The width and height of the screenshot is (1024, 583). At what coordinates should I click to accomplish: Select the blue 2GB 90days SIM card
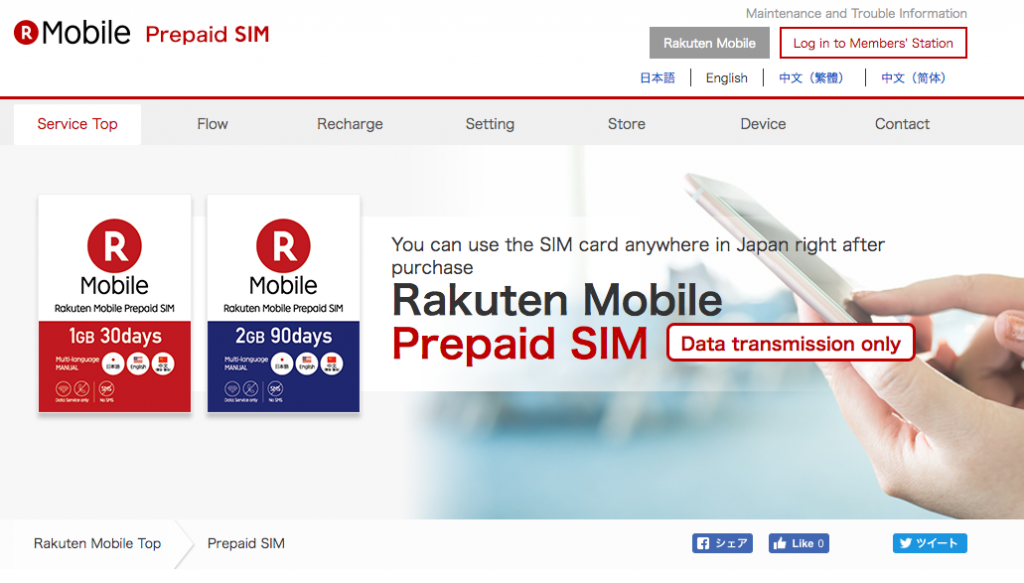[x=283, y=304]
